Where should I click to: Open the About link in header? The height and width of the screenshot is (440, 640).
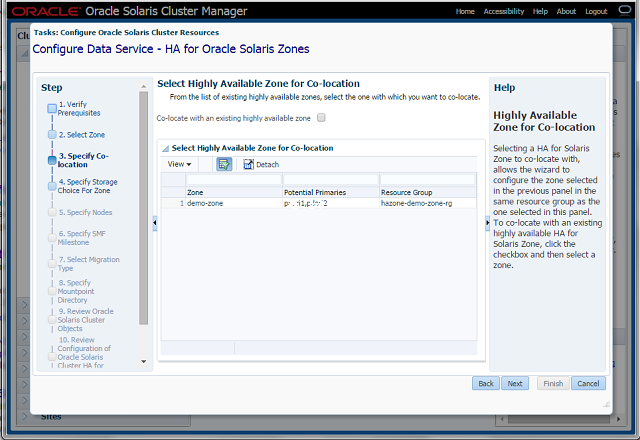click(566, 11)
